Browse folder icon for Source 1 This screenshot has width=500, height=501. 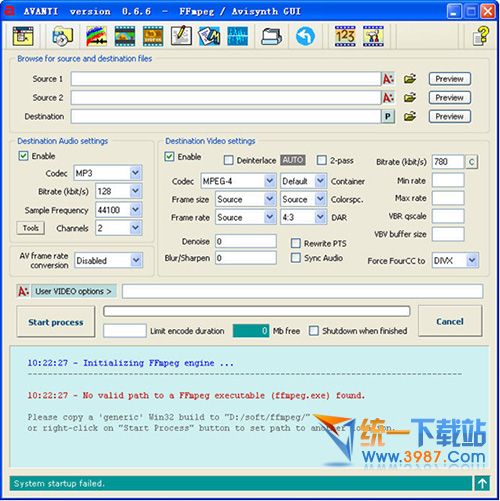(410, 79)
